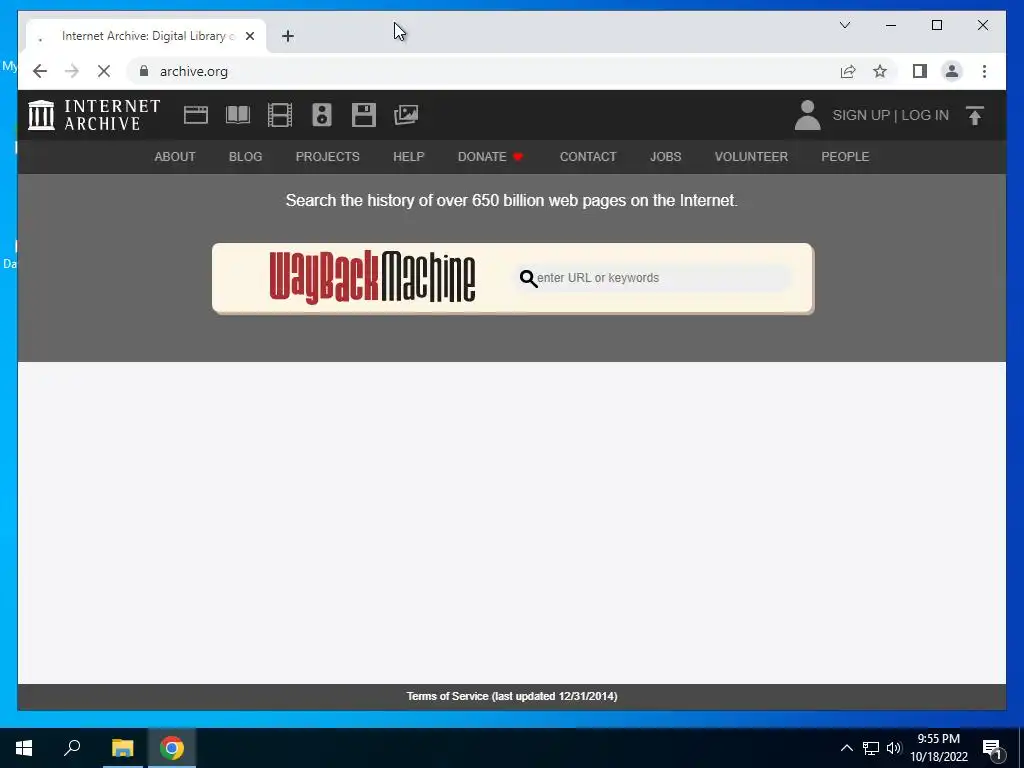
Task: Click the Chrome taskbar icon
Action: point(172,748)
